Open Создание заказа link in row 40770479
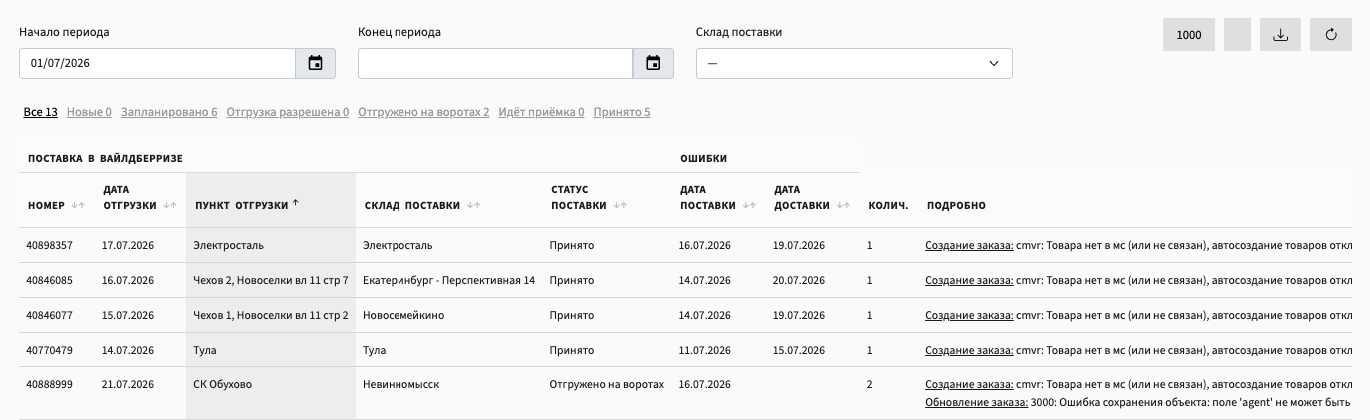The height and width of the screenshot is (420, 1370). pyautogui.click(x=969, y=350)
